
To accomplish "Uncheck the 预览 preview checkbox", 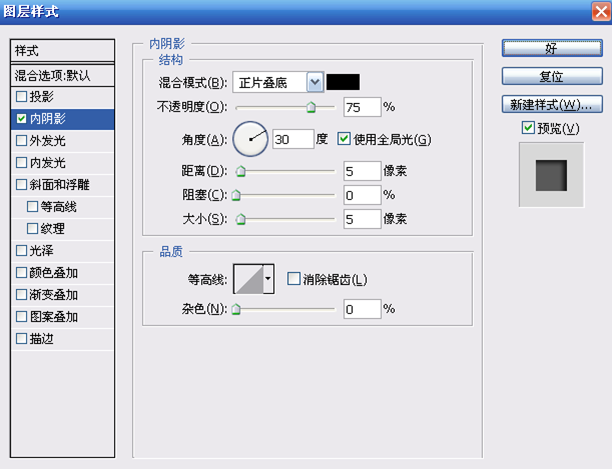I will [528, 128].
